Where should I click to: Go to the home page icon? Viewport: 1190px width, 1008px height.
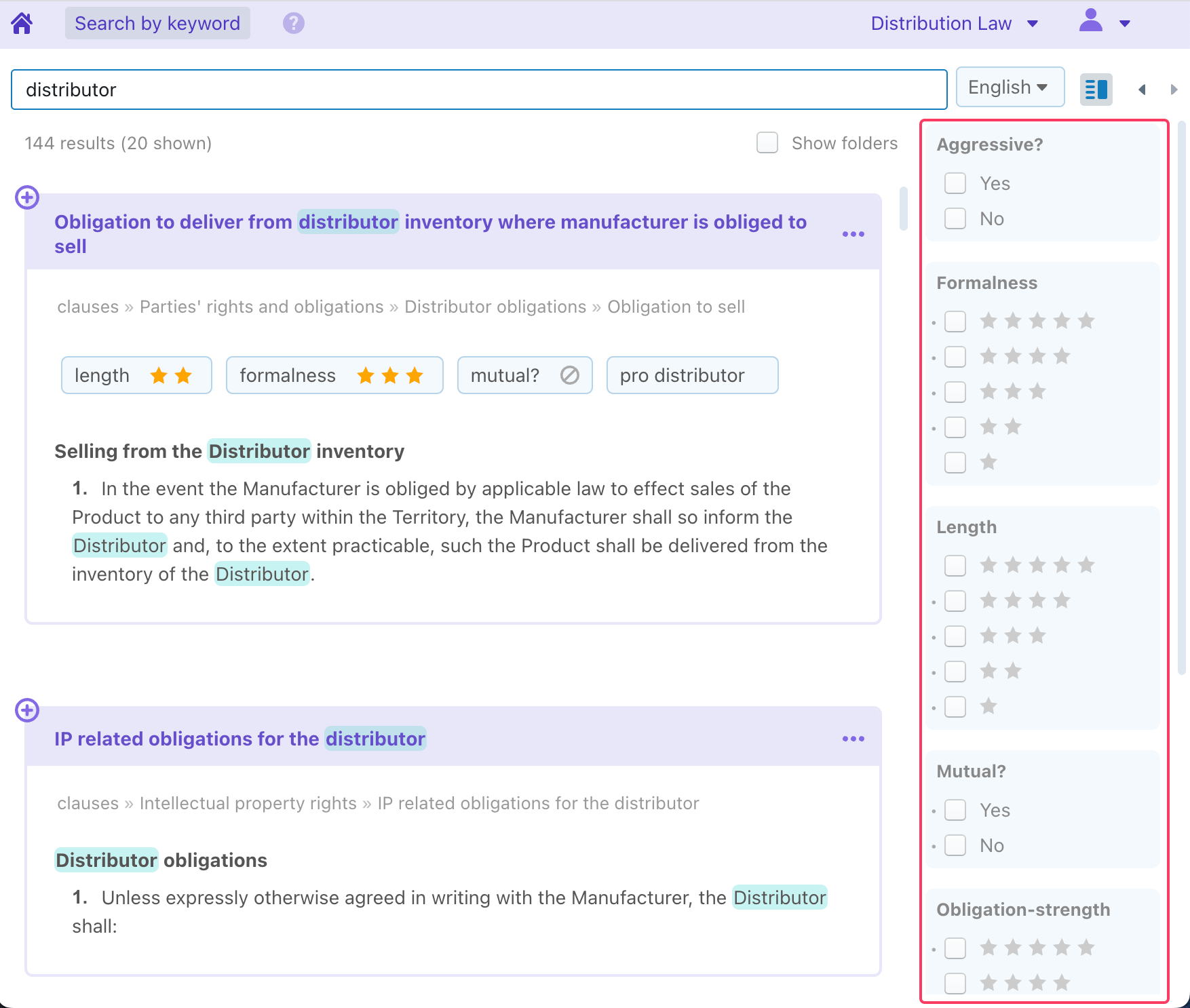coord(22,23)
